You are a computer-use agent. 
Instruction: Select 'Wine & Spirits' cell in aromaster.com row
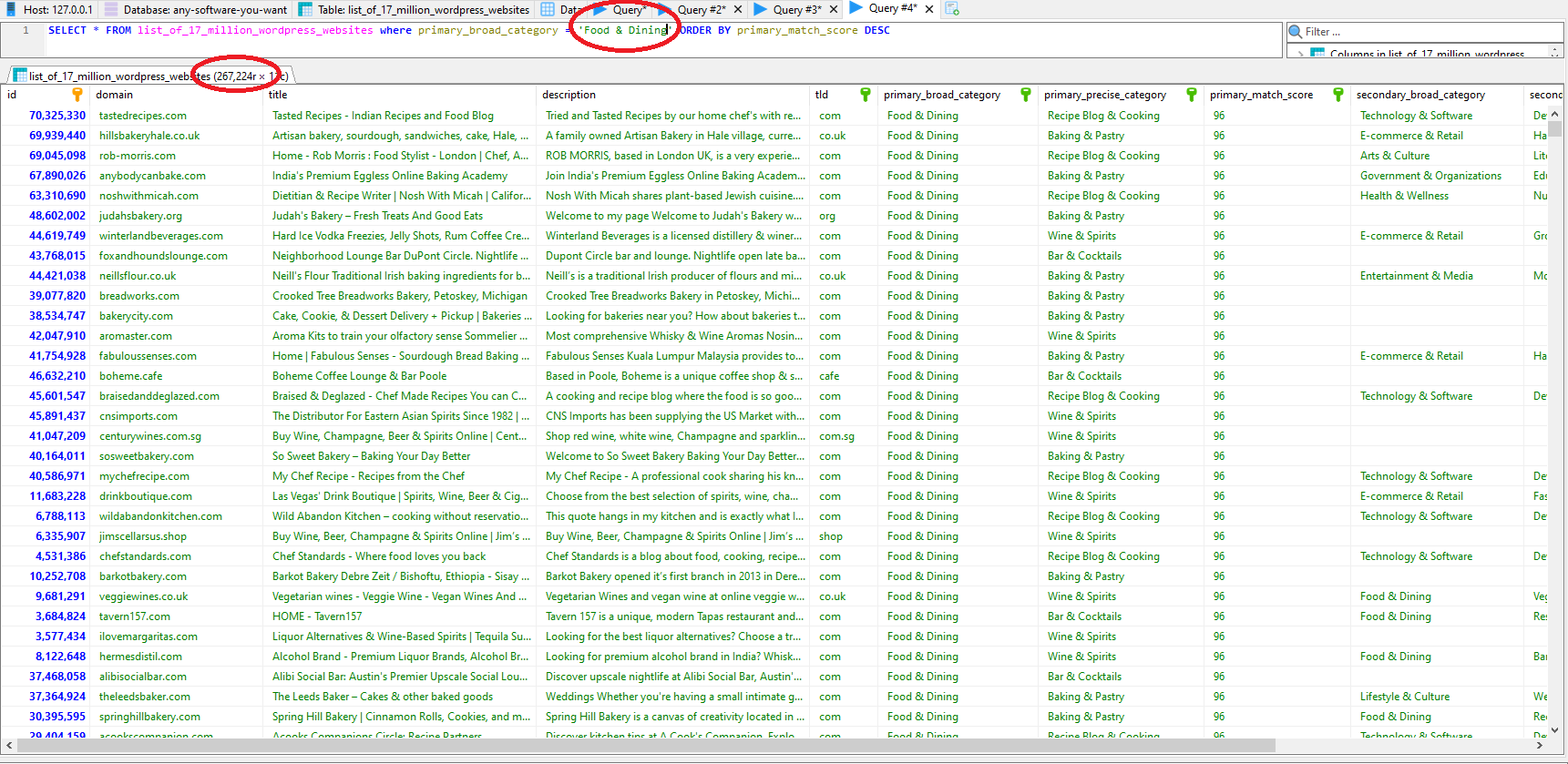point(1121,336)
